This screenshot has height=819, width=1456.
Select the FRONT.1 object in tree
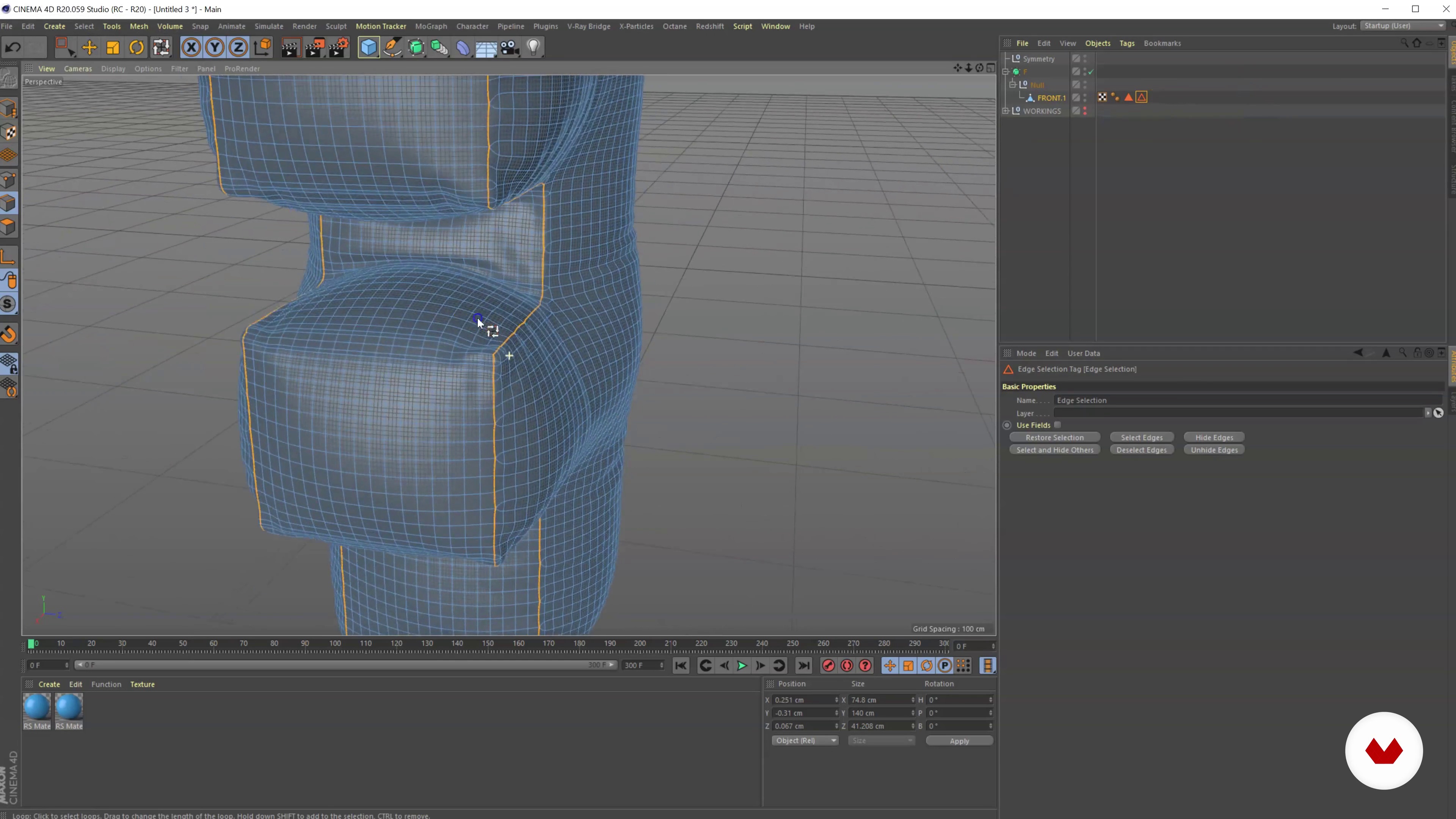click(1051, 98)
